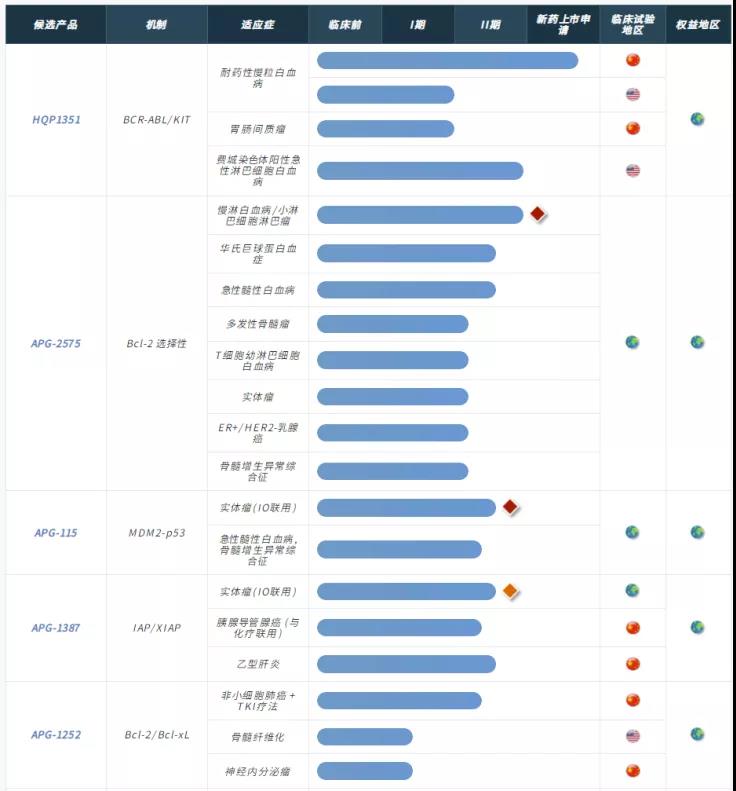Click the 费城染色体阳性急性淋巴细胞白血病 indication text
This screenshot has width=736, height=791.
coord(258,171)
